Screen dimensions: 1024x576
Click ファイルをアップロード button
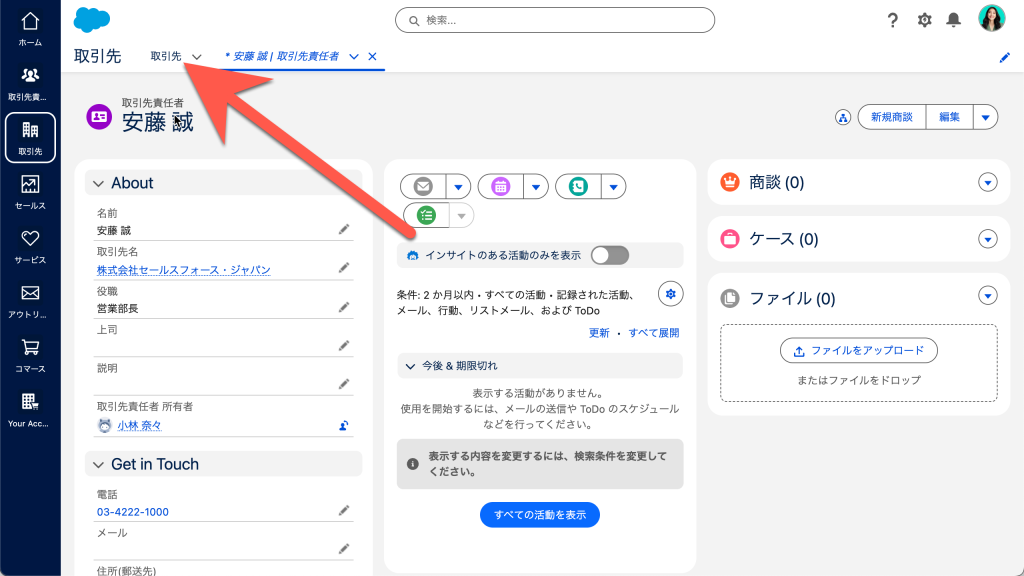(x=858, y=351)
